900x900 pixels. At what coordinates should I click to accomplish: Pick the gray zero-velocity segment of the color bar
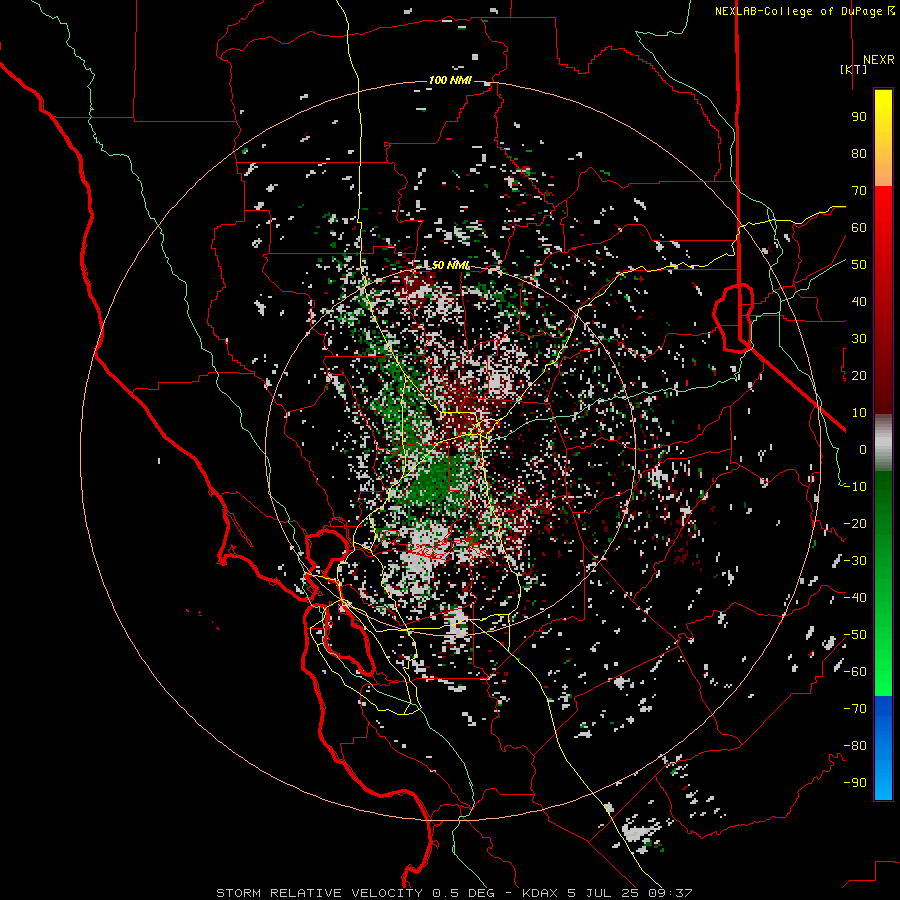point(883,442)
